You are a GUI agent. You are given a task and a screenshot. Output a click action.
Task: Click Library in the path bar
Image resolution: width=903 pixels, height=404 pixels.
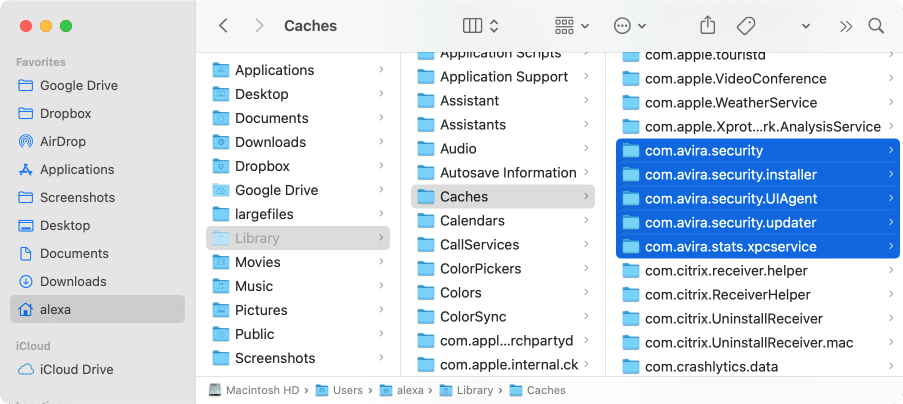466,390
